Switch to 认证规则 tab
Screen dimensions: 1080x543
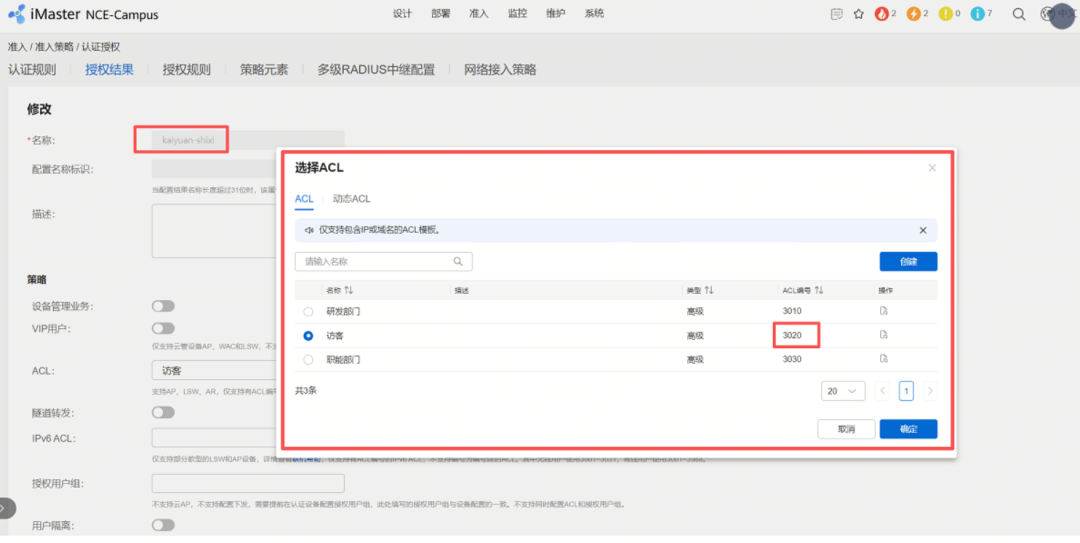pyautogui.click(x=32, y=70)
